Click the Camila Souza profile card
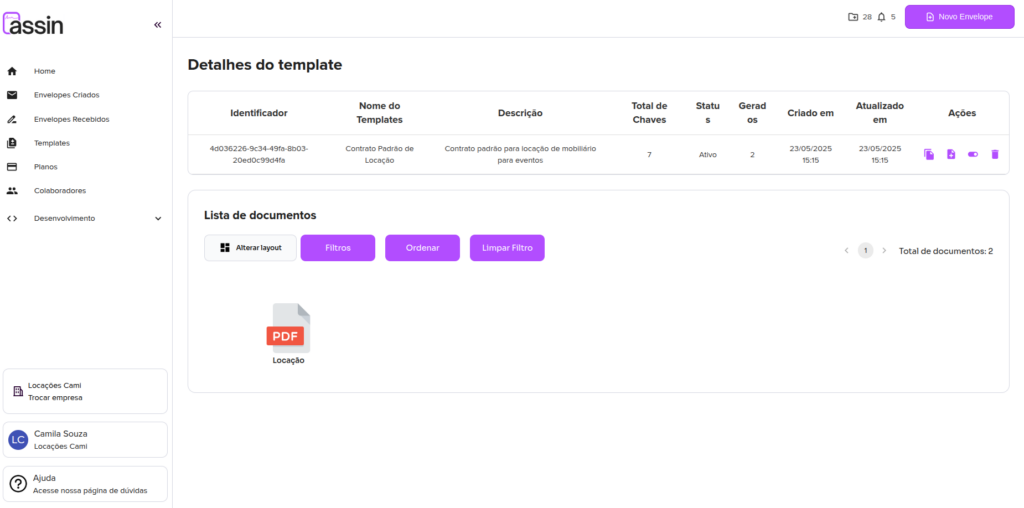 tap(85, 440)
